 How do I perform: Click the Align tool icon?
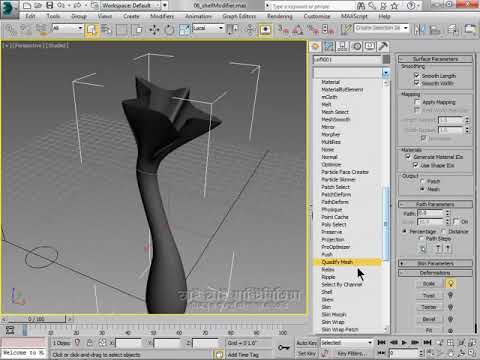(434, 30)
